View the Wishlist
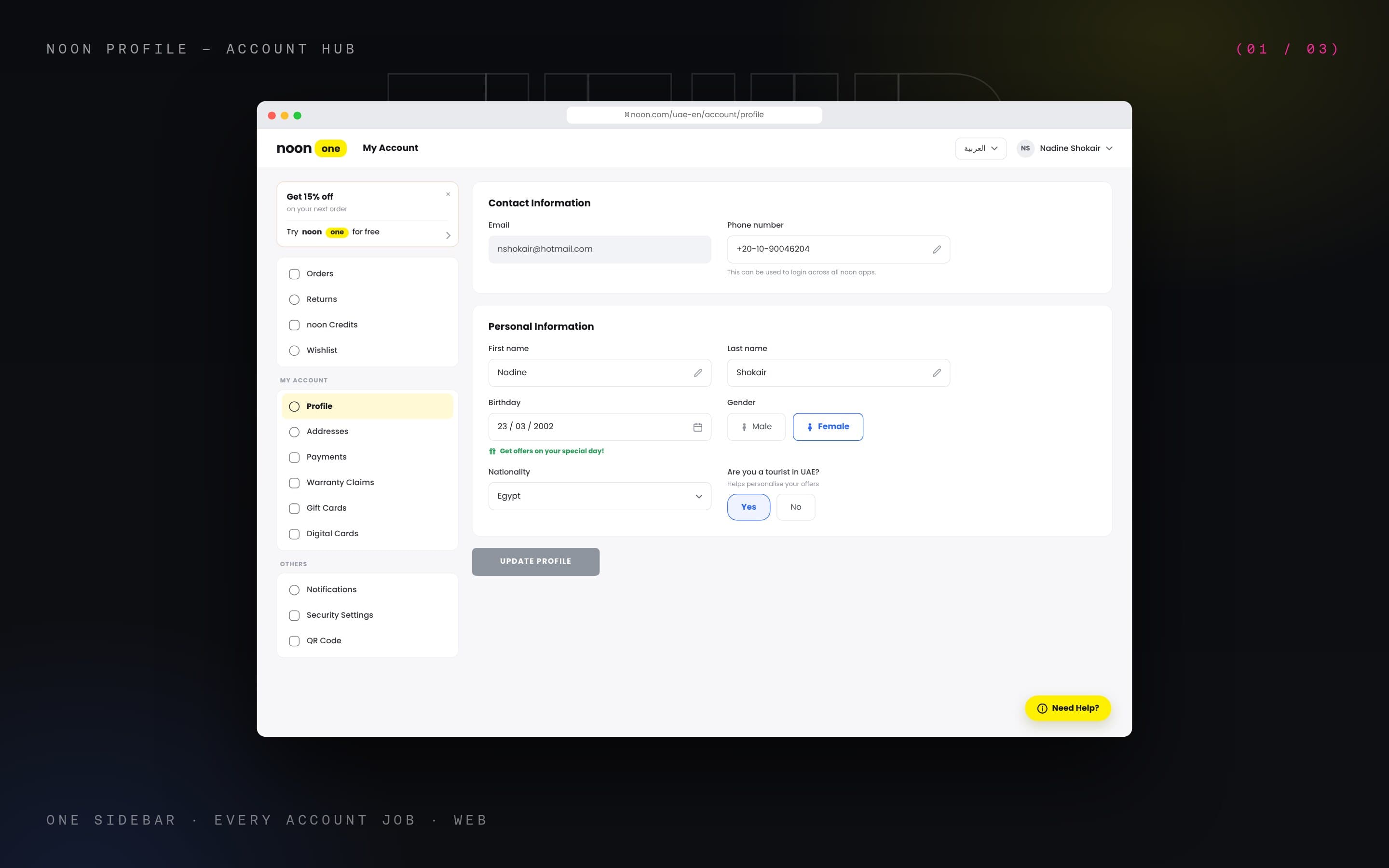 click(x=368, y=351)
